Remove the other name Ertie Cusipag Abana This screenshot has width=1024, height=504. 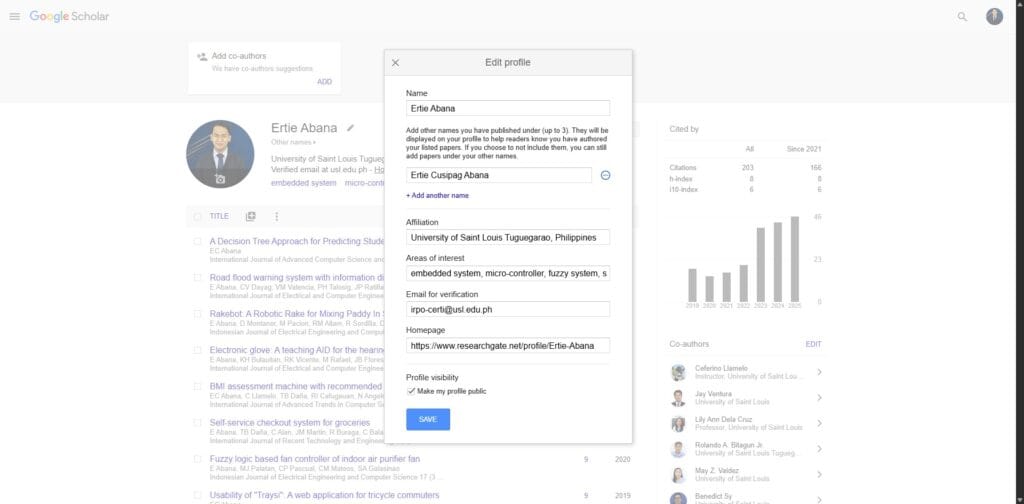(605, 175)
